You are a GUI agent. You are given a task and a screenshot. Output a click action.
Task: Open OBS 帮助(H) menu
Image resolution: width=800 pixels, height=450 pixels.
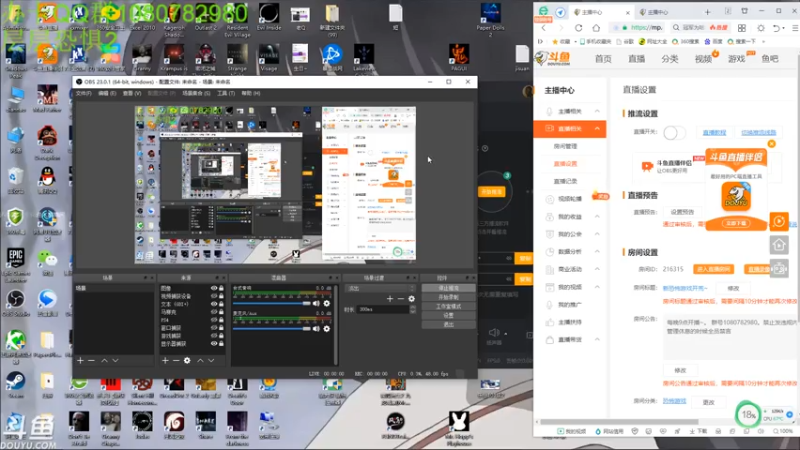(x=251, y=93)
